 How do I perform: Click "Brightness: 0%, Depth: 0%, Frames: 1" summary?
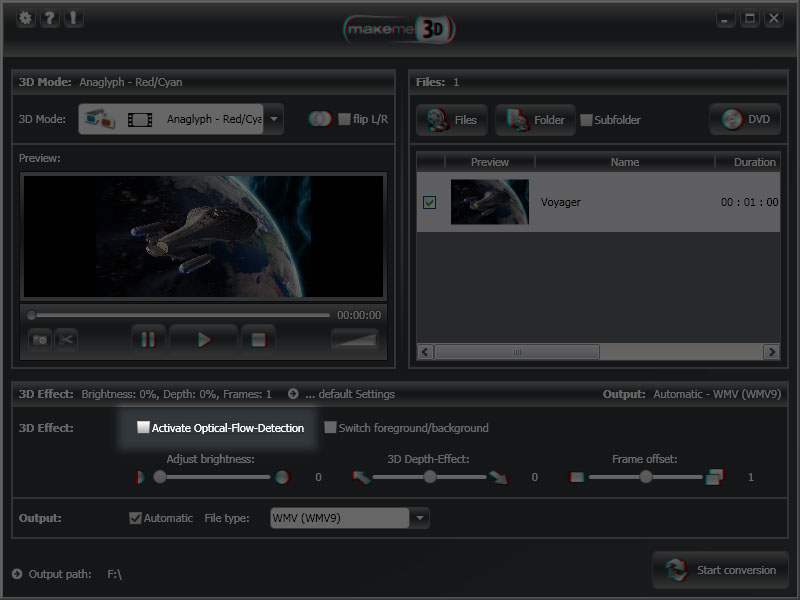177,394
